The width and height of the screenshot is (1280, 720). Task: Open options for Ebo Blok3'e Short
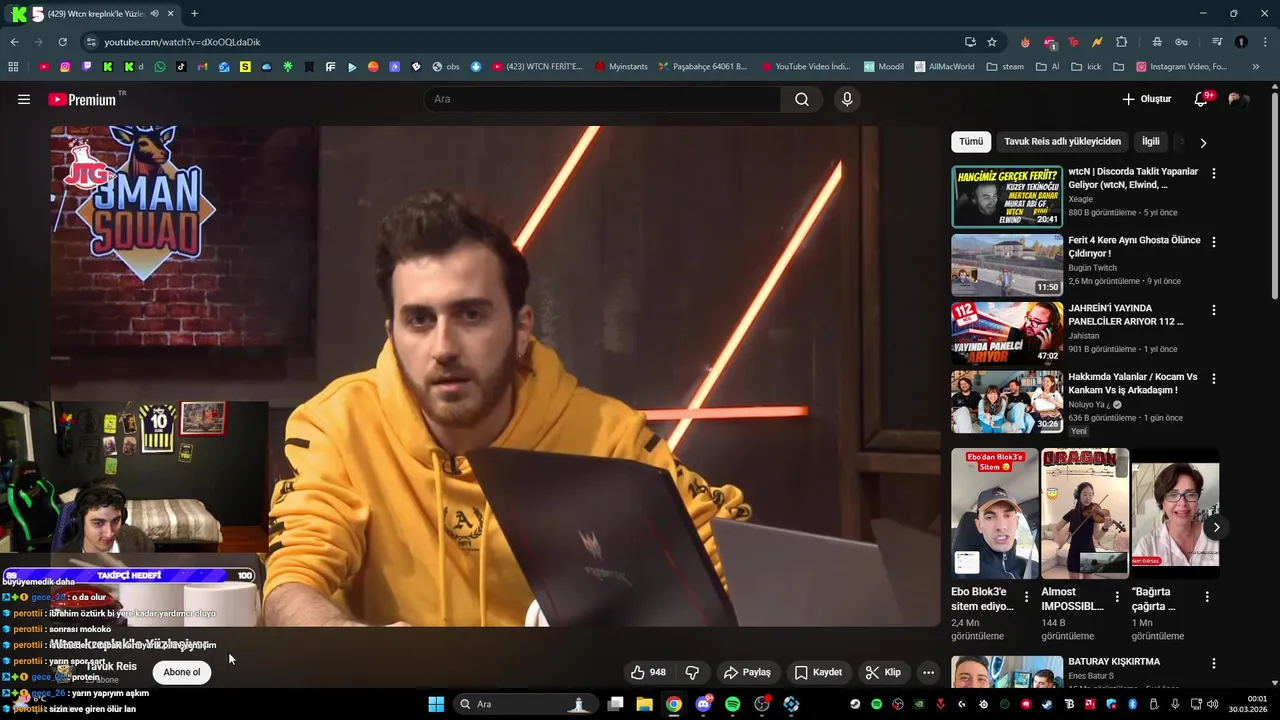(x=1026, y=597)
